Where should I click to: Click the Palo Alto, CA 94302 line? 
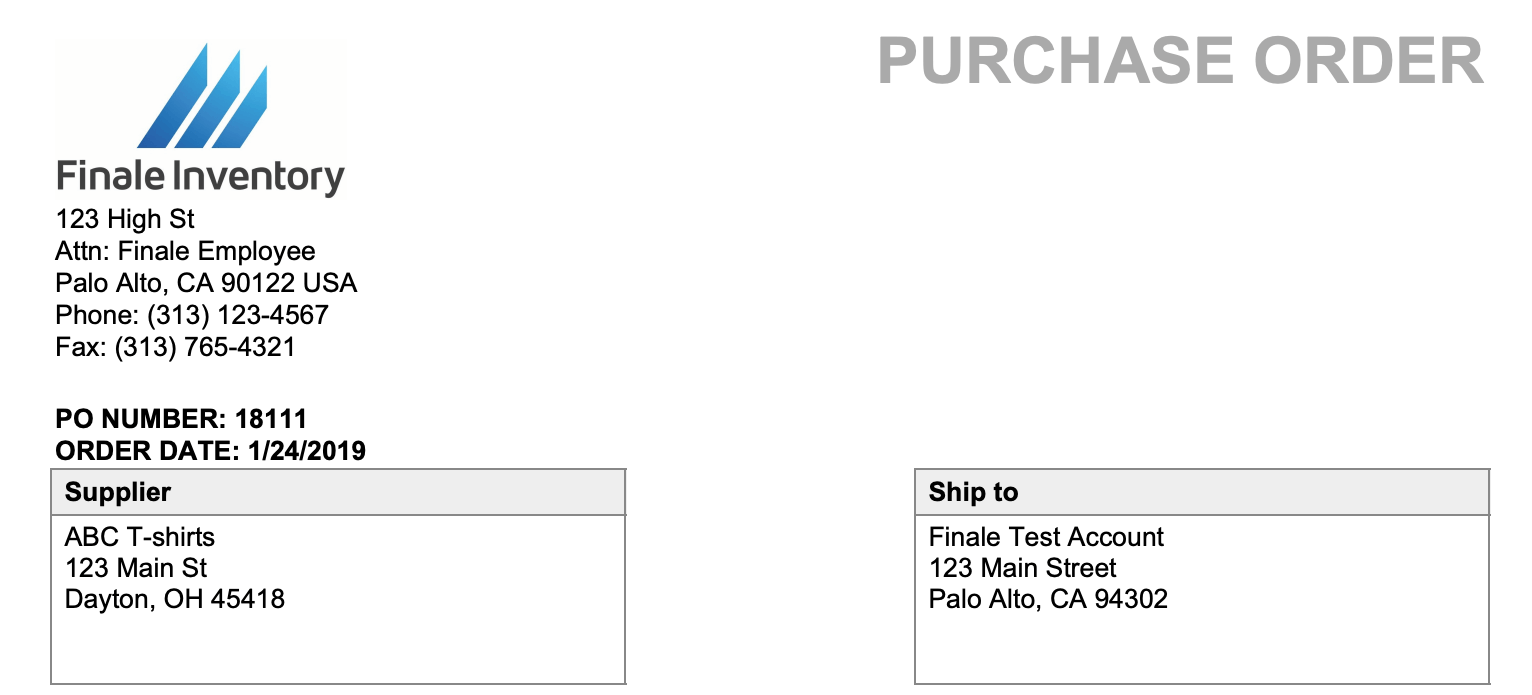(x=1048, y=600)
